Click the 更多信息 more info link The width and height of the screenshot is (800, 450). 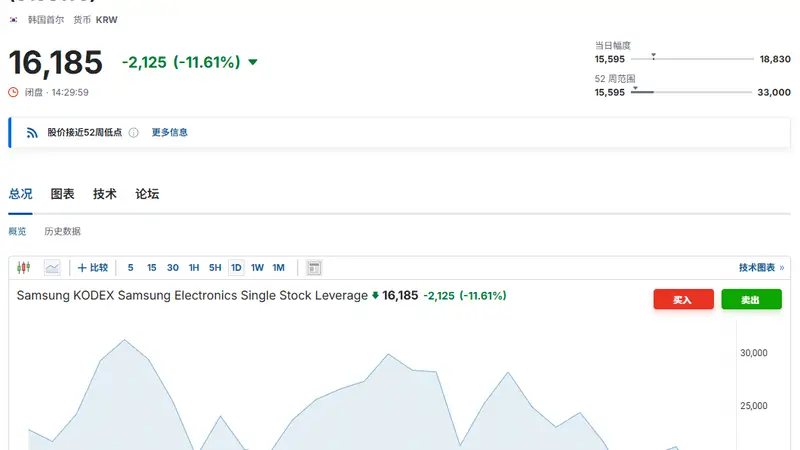[x=169, y=132]
